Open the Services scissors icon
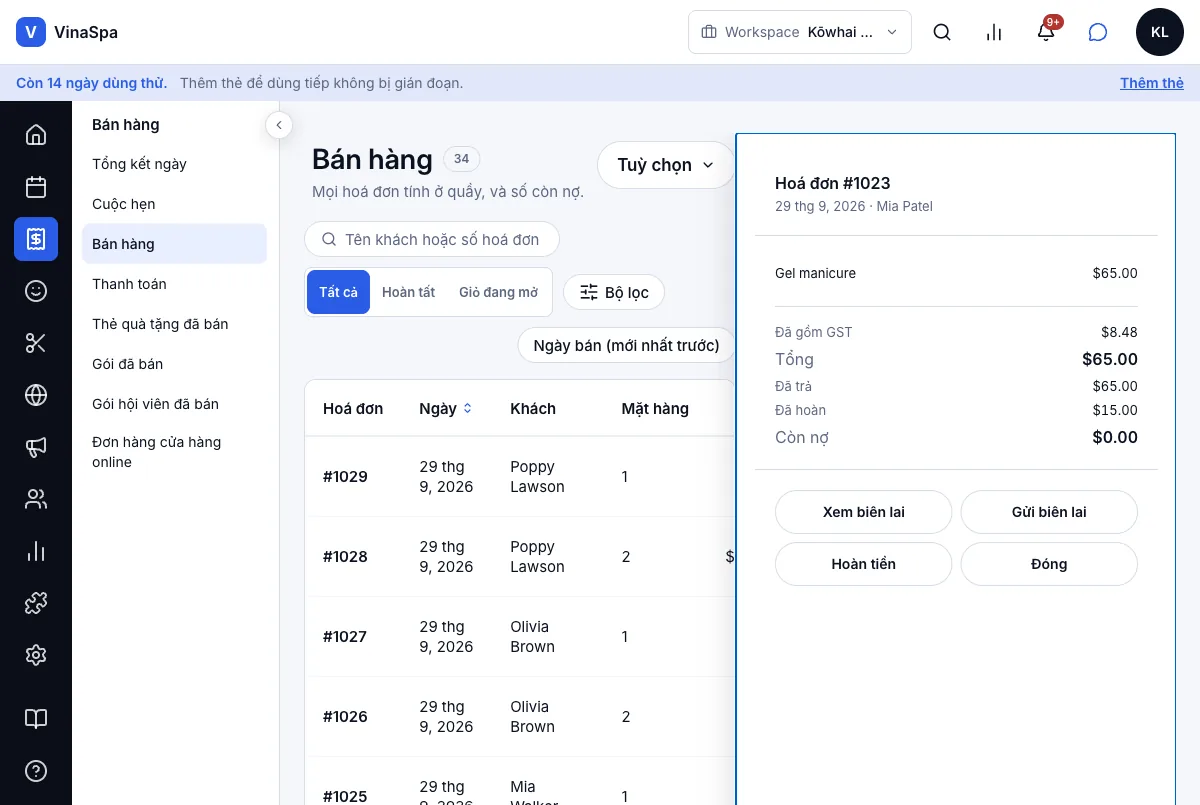The width and height of the screenshot is (1200, 805). tap(36, 343)
